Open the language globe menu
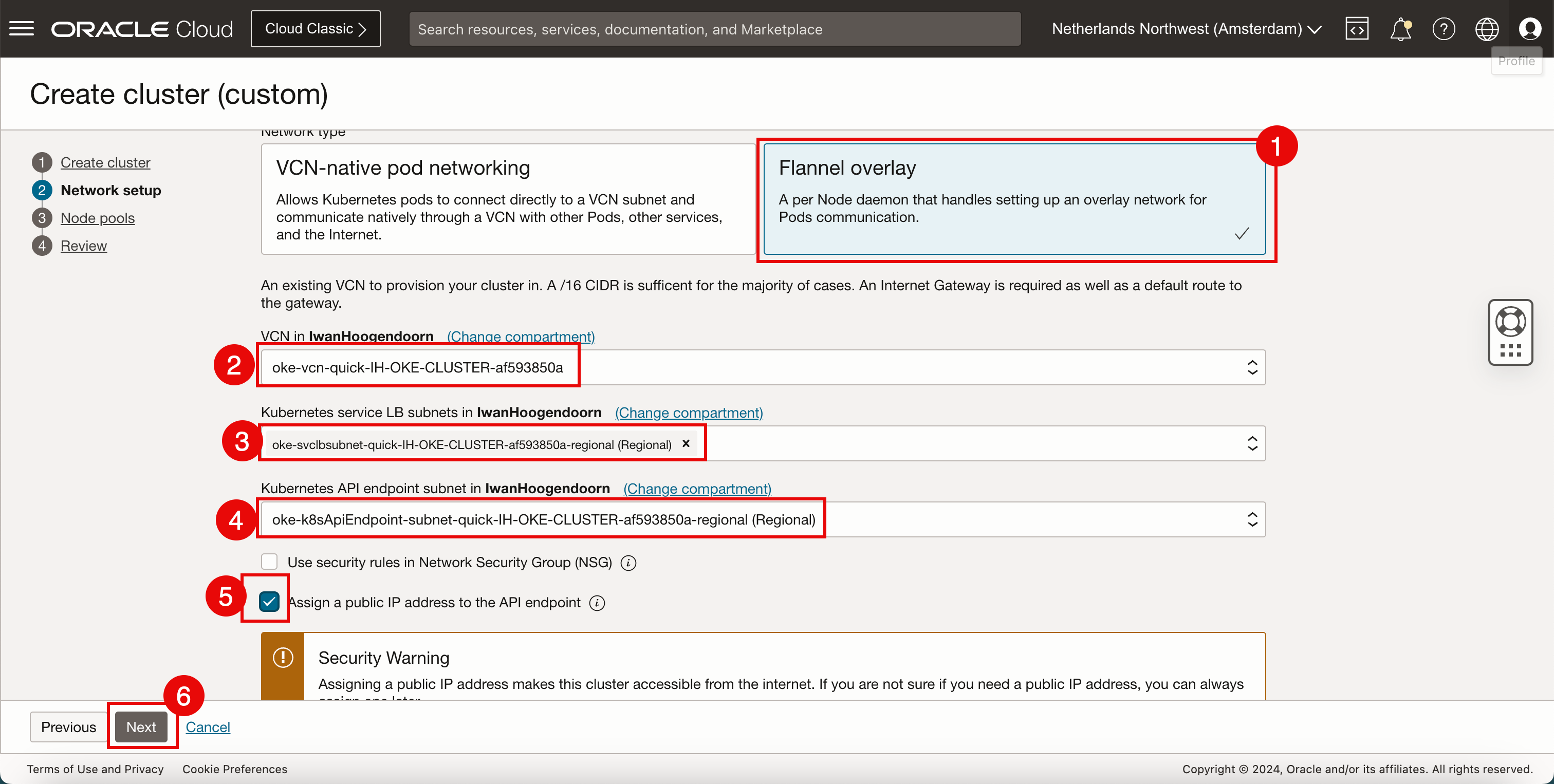The image size is (1554, 784). pyautogui.click(x=1487, y=28)
